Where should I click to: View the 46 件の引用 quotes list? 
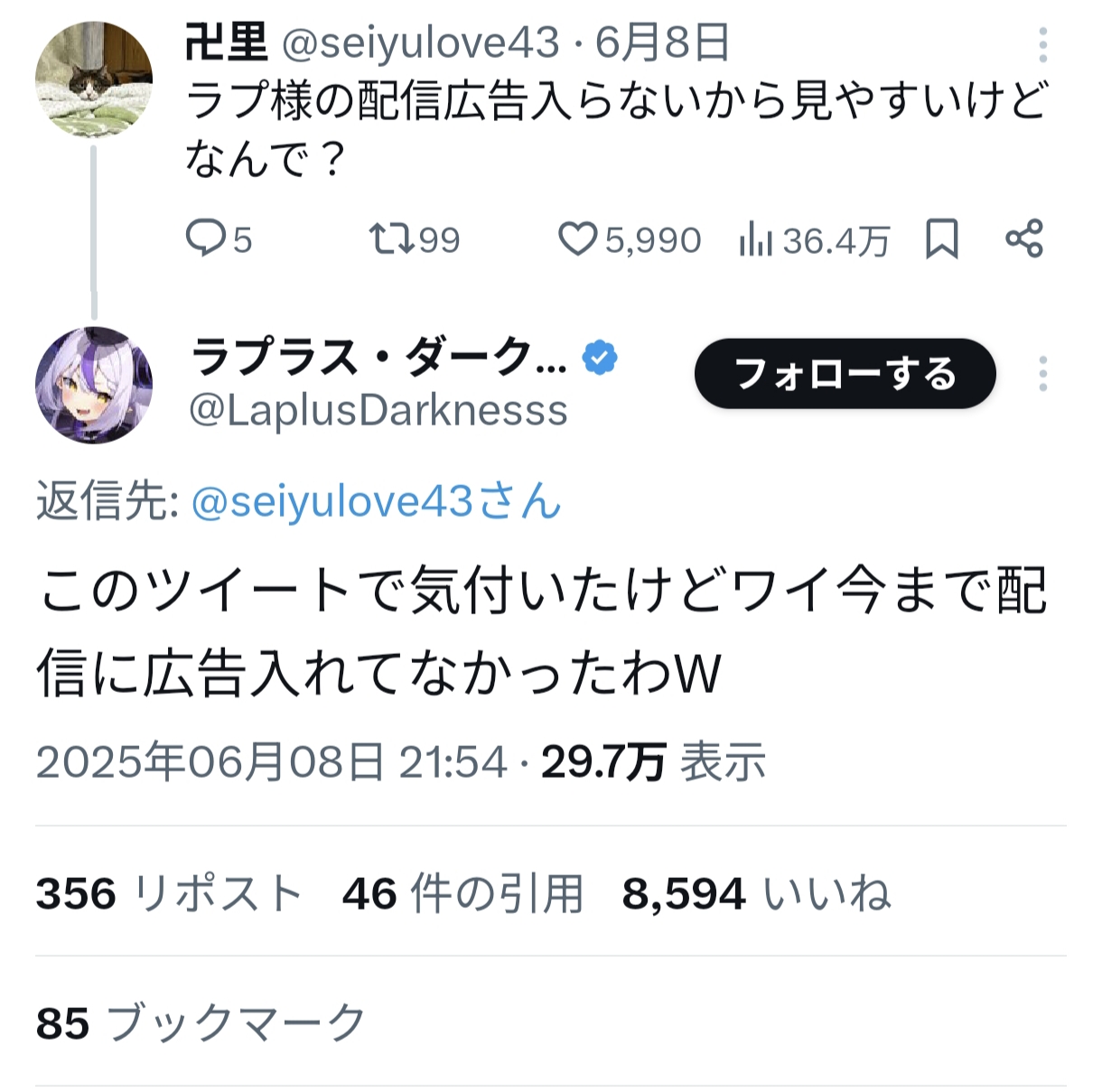click(x=462, y=893)
